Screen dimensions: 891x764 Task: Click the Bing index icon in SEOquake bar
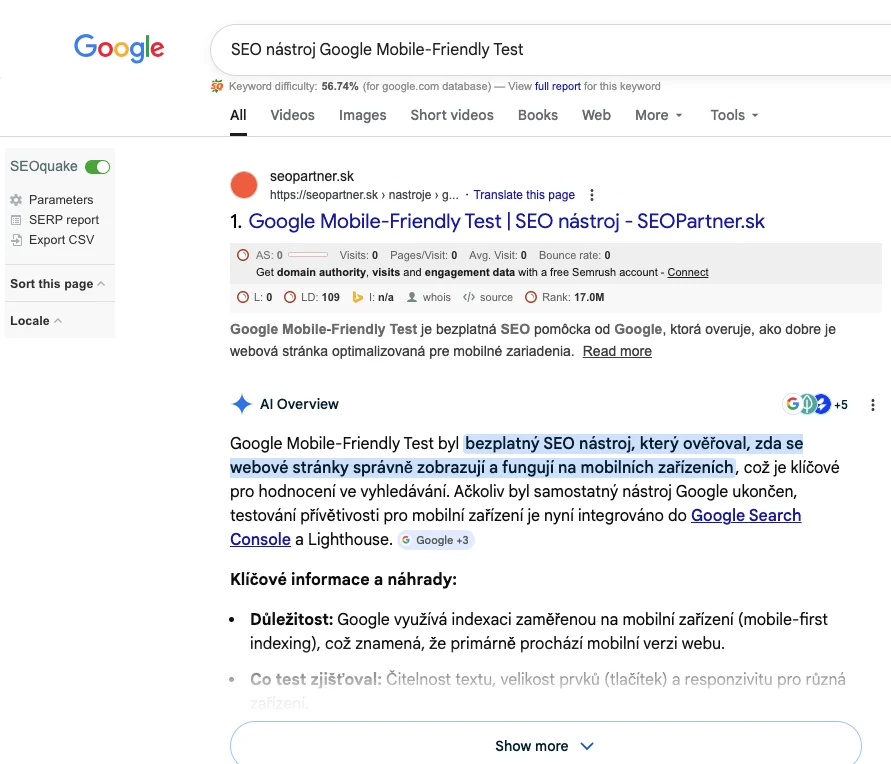click(356, 297)
